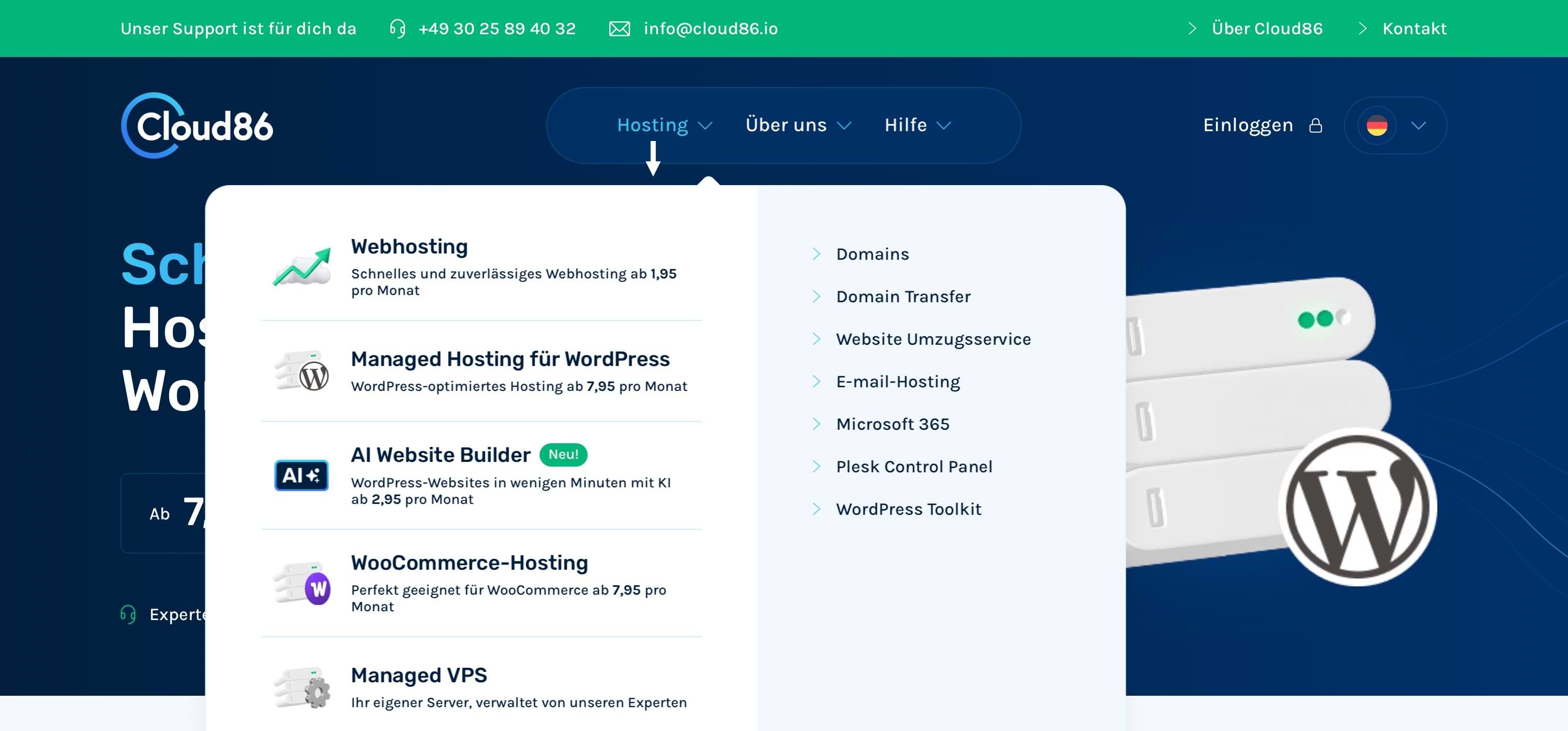
Task: Click the Cloud86 logo
Action: 197,125
